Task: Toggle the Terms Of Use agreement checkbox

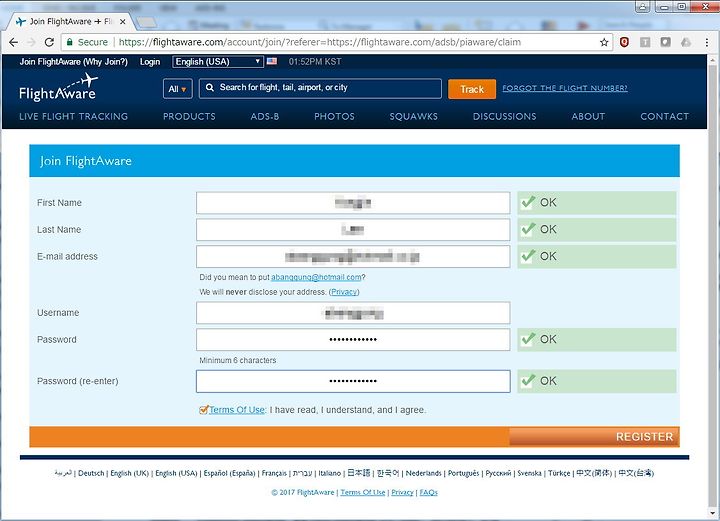Action: click(x=203, y=409)
